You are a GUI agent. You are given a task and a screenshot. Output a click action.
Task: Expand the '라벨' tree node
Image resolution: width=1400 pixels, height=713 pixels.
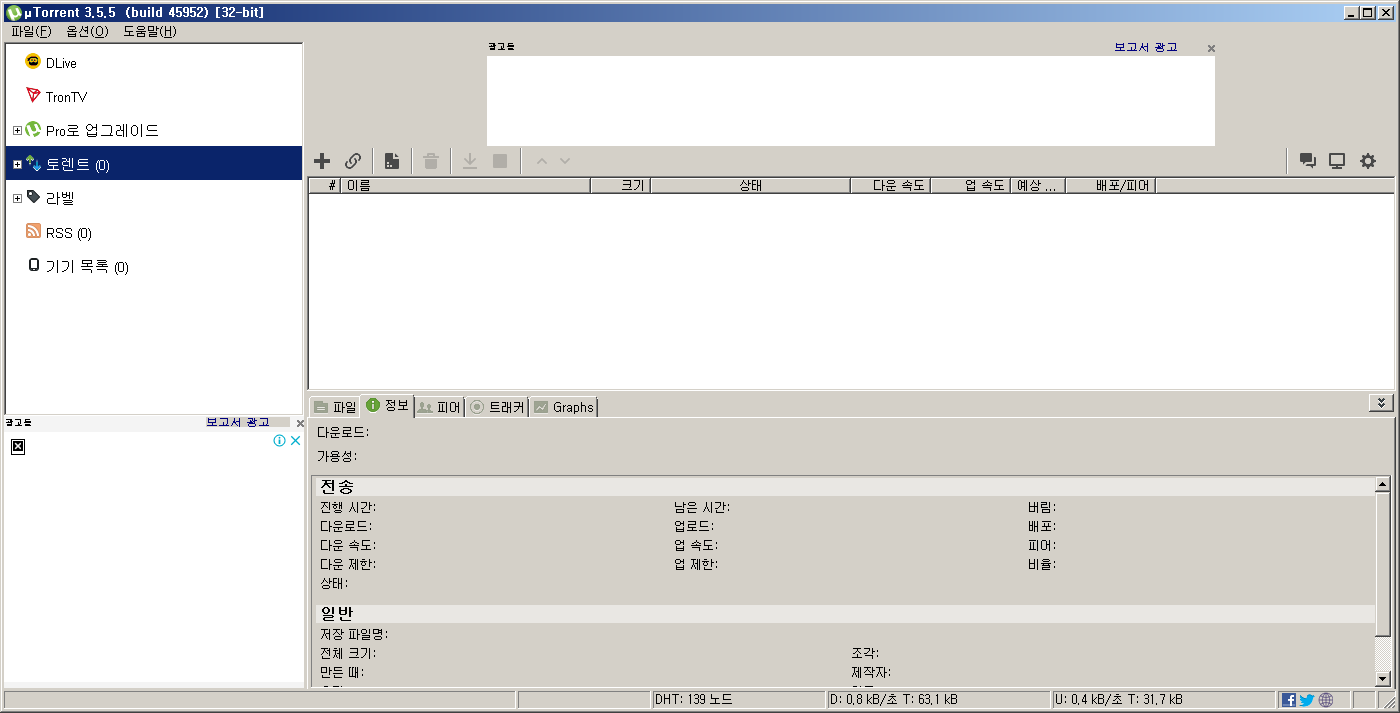[17, 199]
